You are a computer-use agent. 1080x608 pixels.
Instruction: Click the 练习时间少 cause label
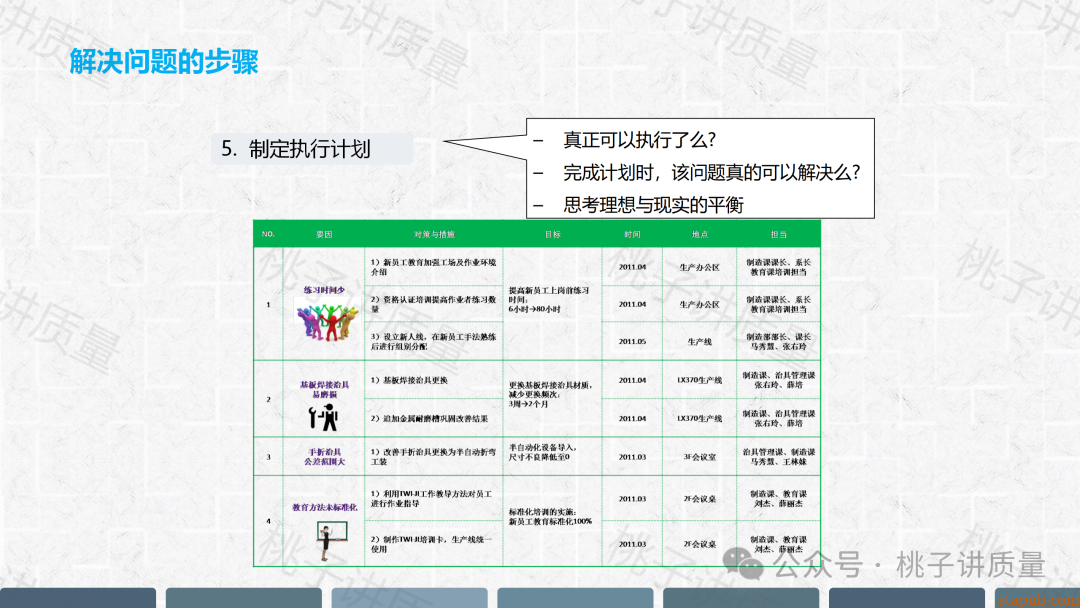pos(323,290)
